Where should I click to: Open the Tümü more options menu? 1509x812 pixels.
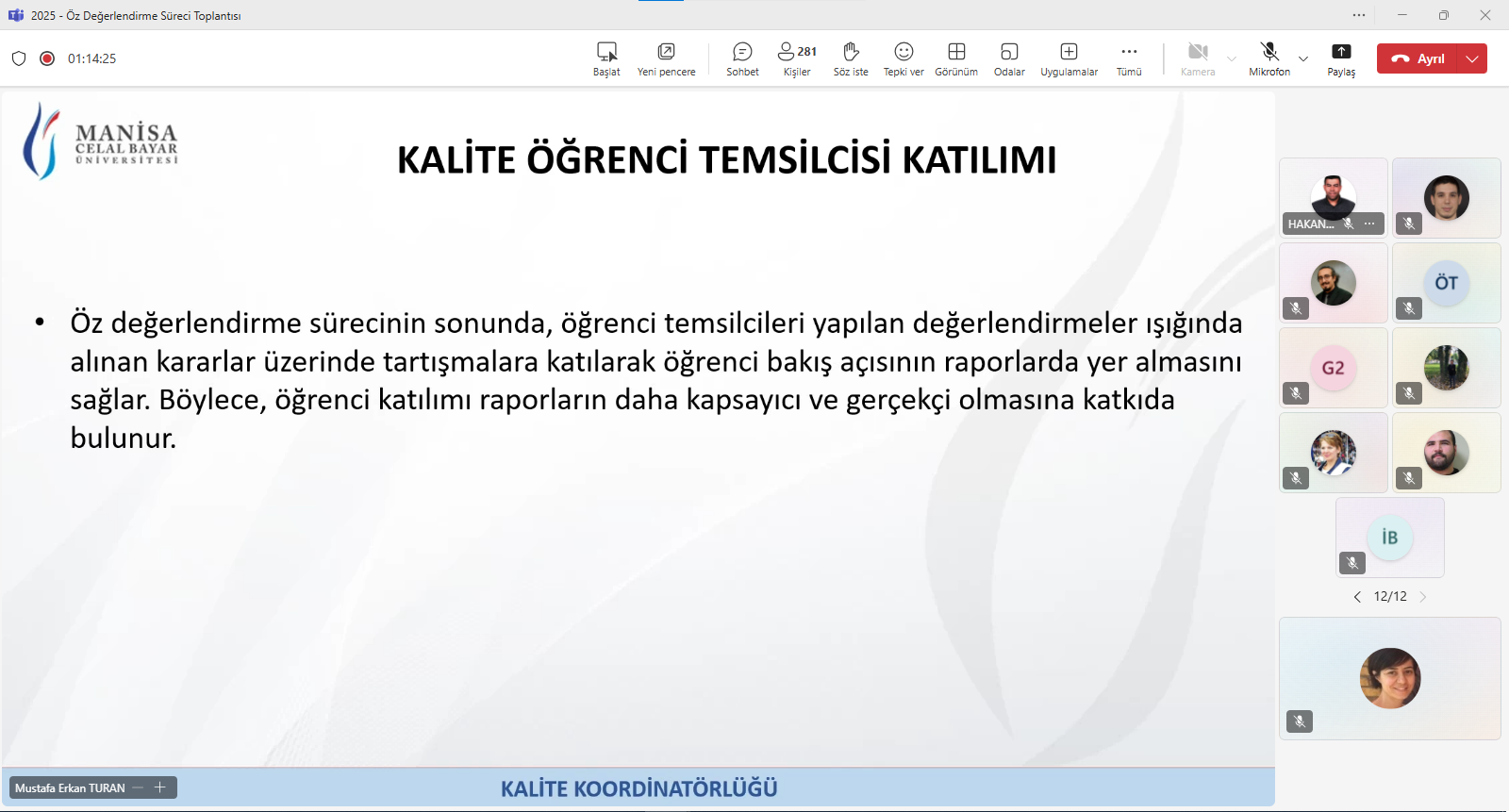click(1129, 58)
